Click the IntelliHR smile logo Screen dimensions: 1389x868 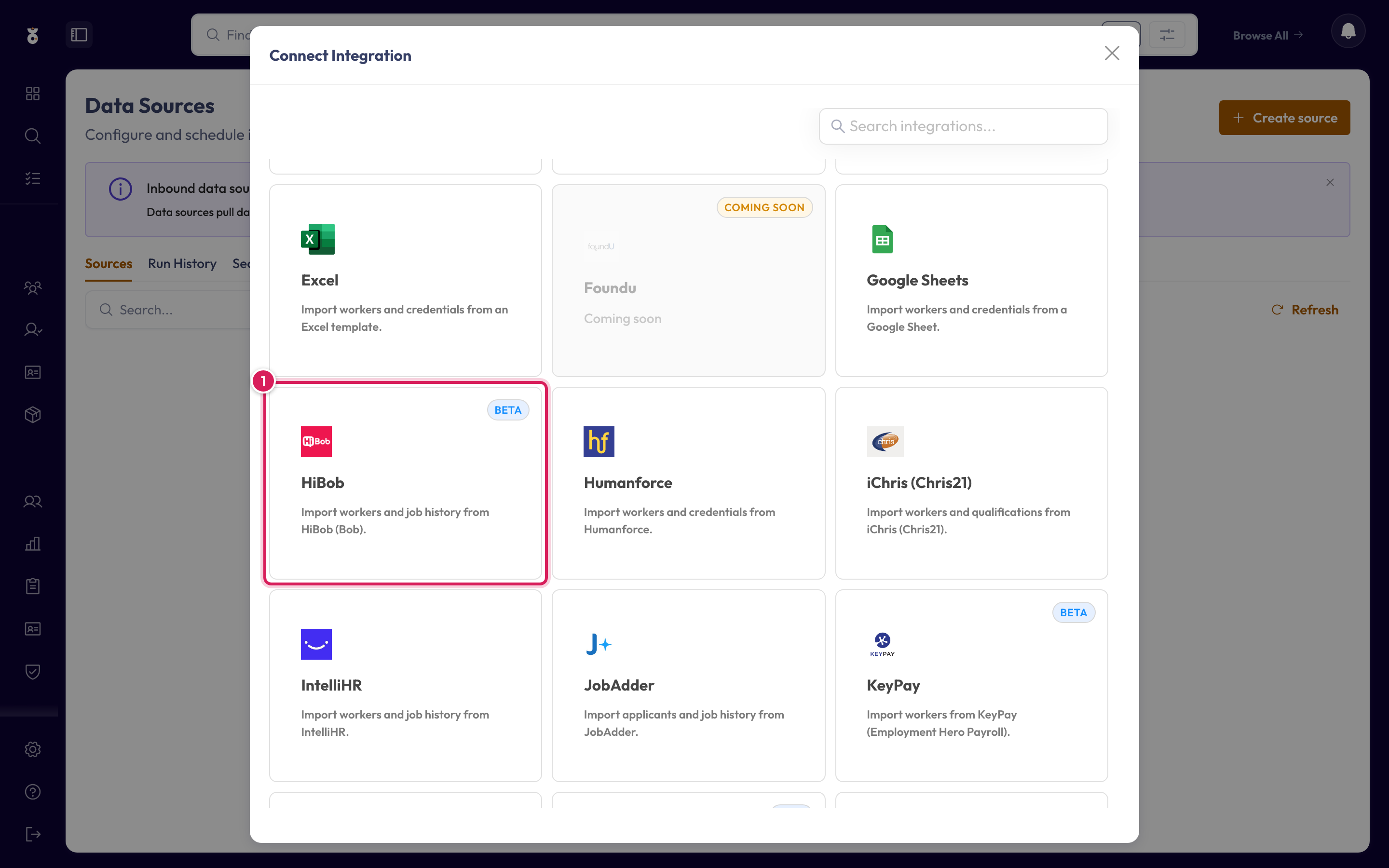point(316,644)
